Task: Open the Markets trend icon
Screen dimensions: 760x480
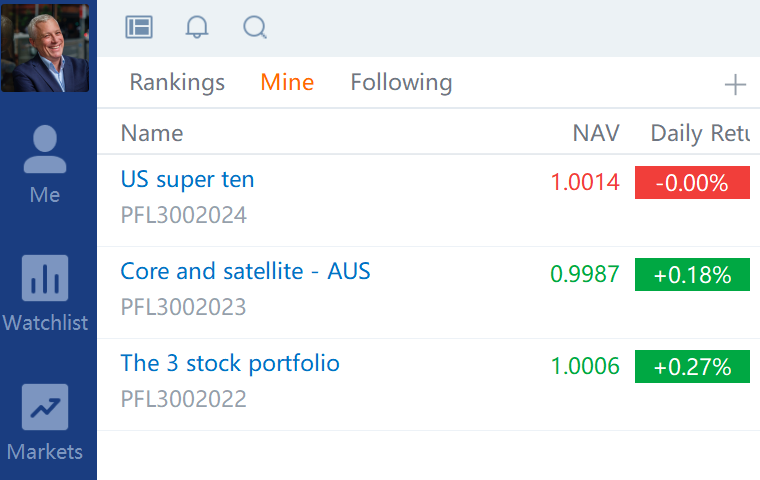Action: click(x=45, y=407)
